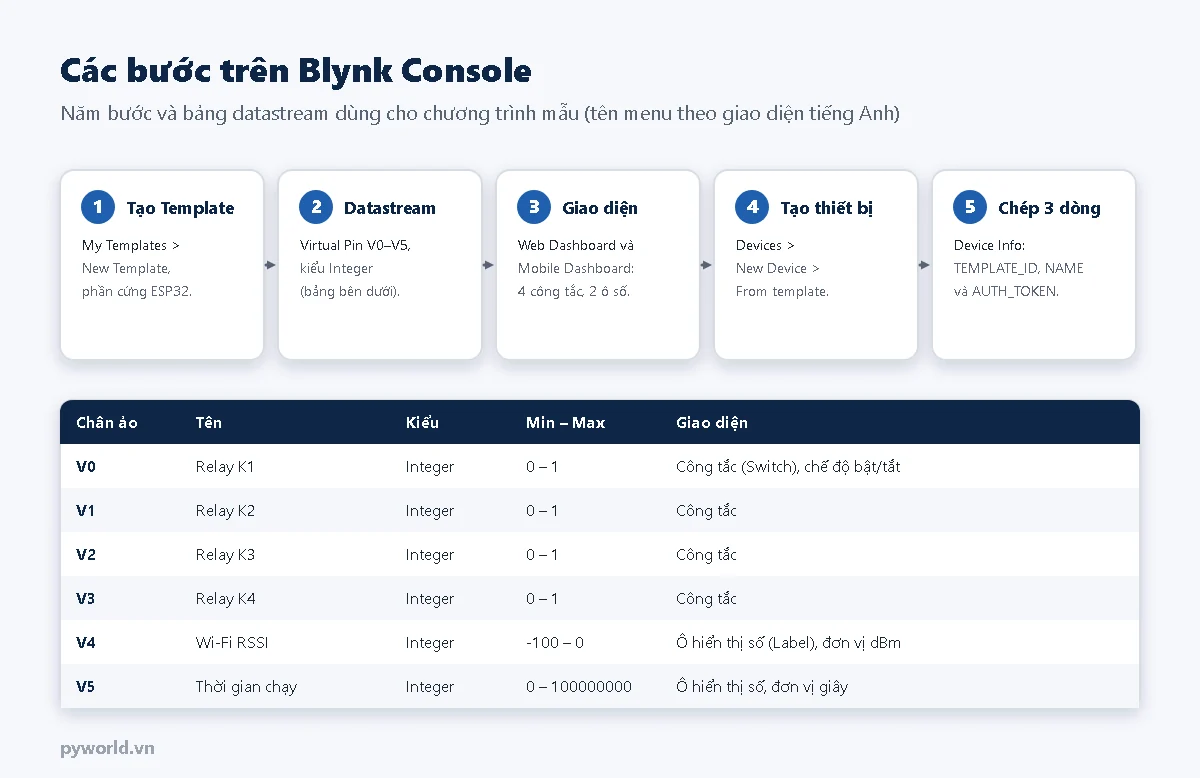Select the "V3" cell in the table
The image size is (1200, 778).
click(x=86, y=598)
